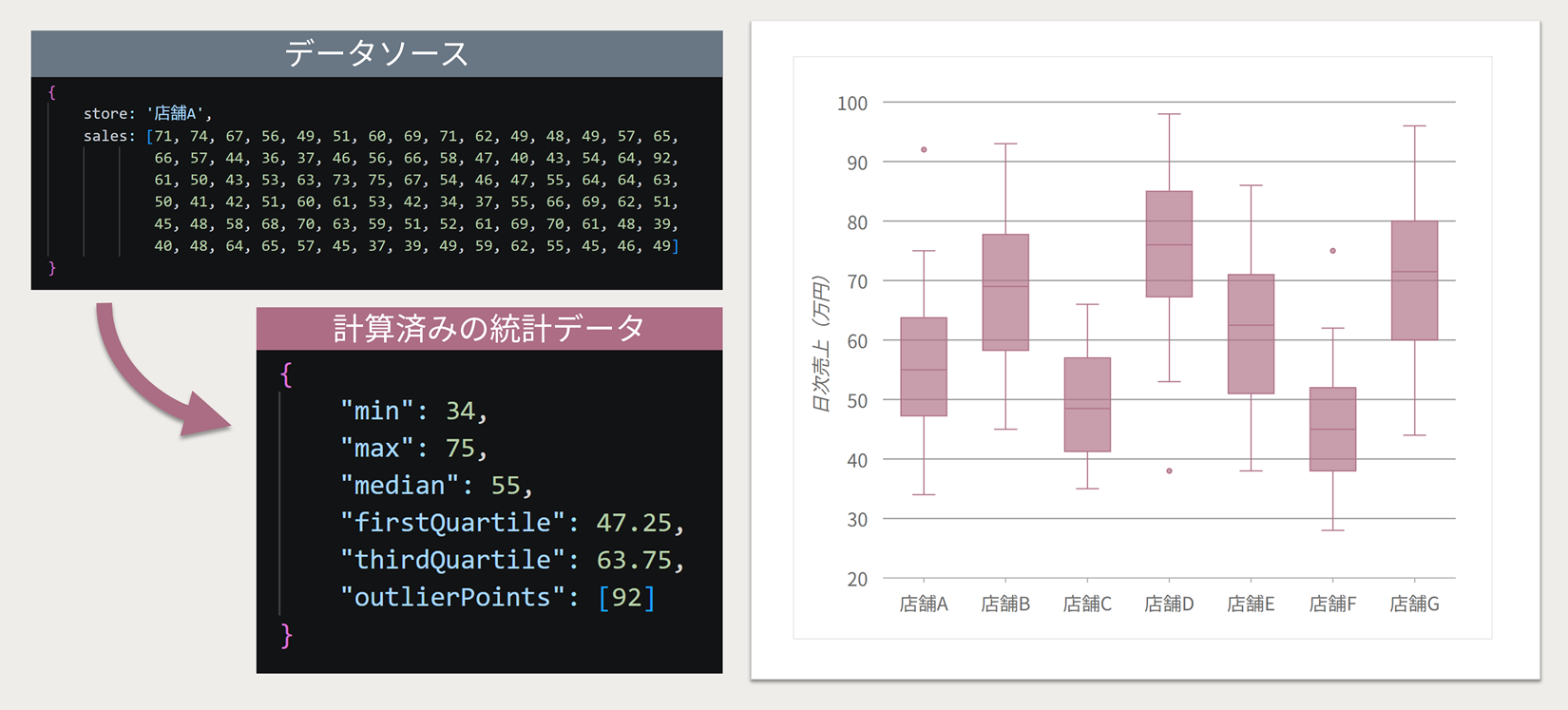Image resolution: width=1568 pixels, height=710 pixels.
Task: Select the store: '店舗A' code line
Action: pyautogui.click(x=147, y=113)
